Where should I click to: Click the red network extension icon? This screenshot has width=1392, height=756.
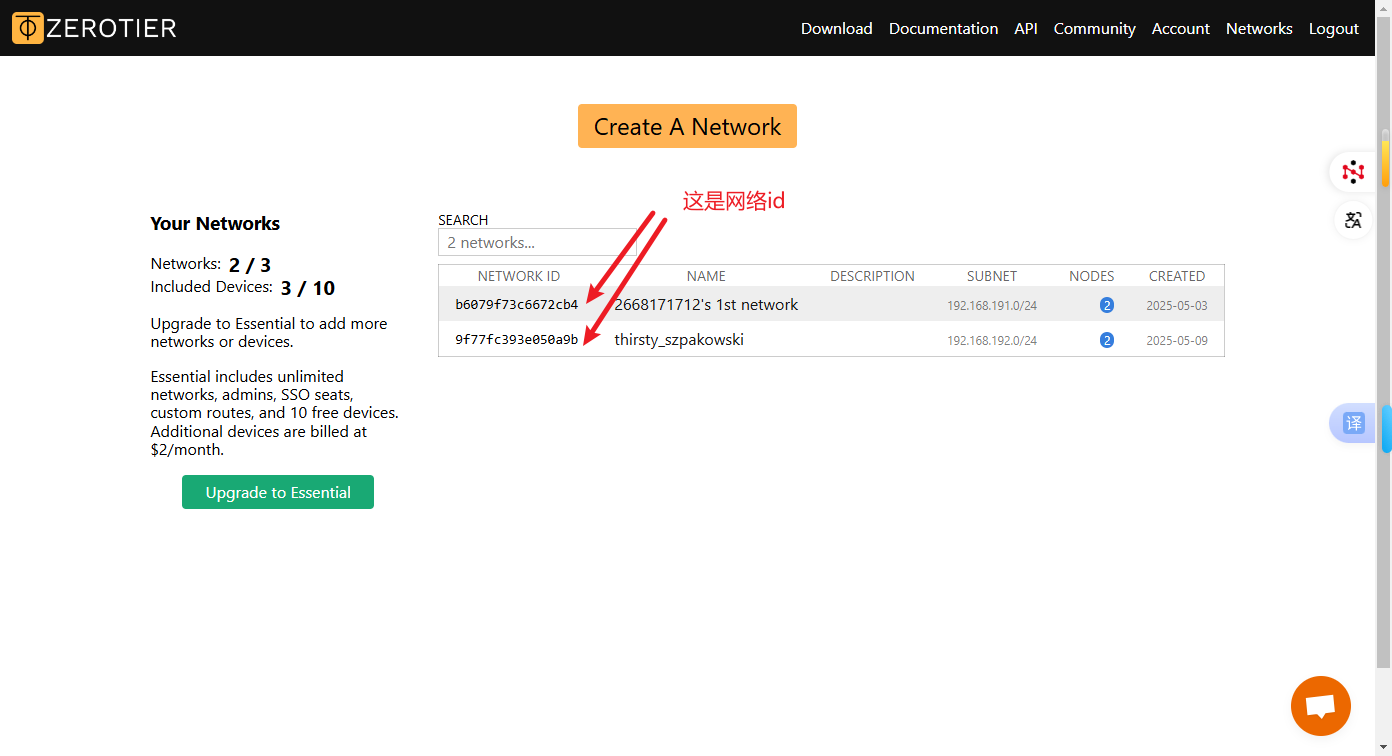[1353, 172]
